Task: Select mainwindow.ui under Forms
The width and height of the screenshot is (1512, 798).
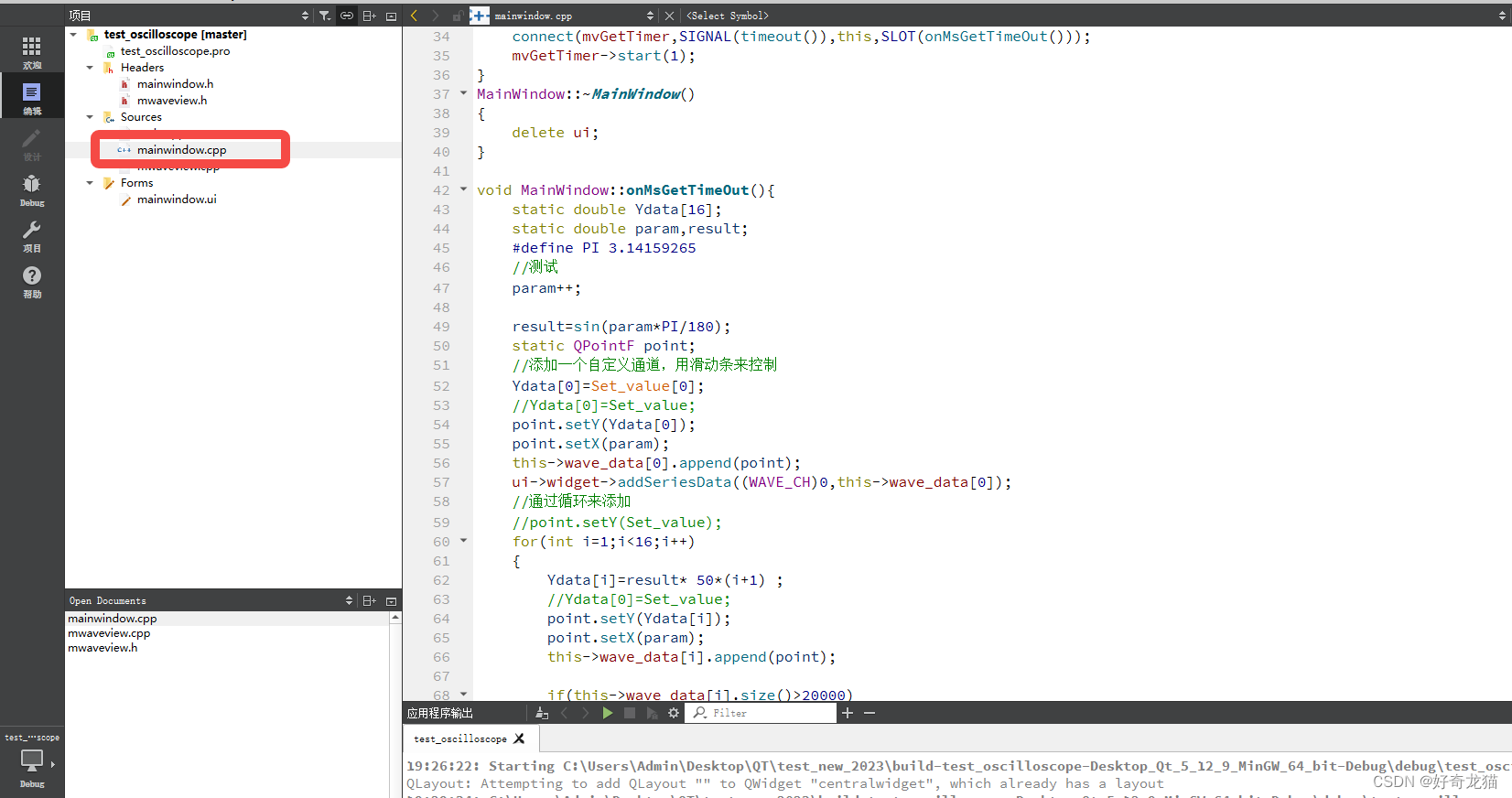Action: click(x=177, y=199)
